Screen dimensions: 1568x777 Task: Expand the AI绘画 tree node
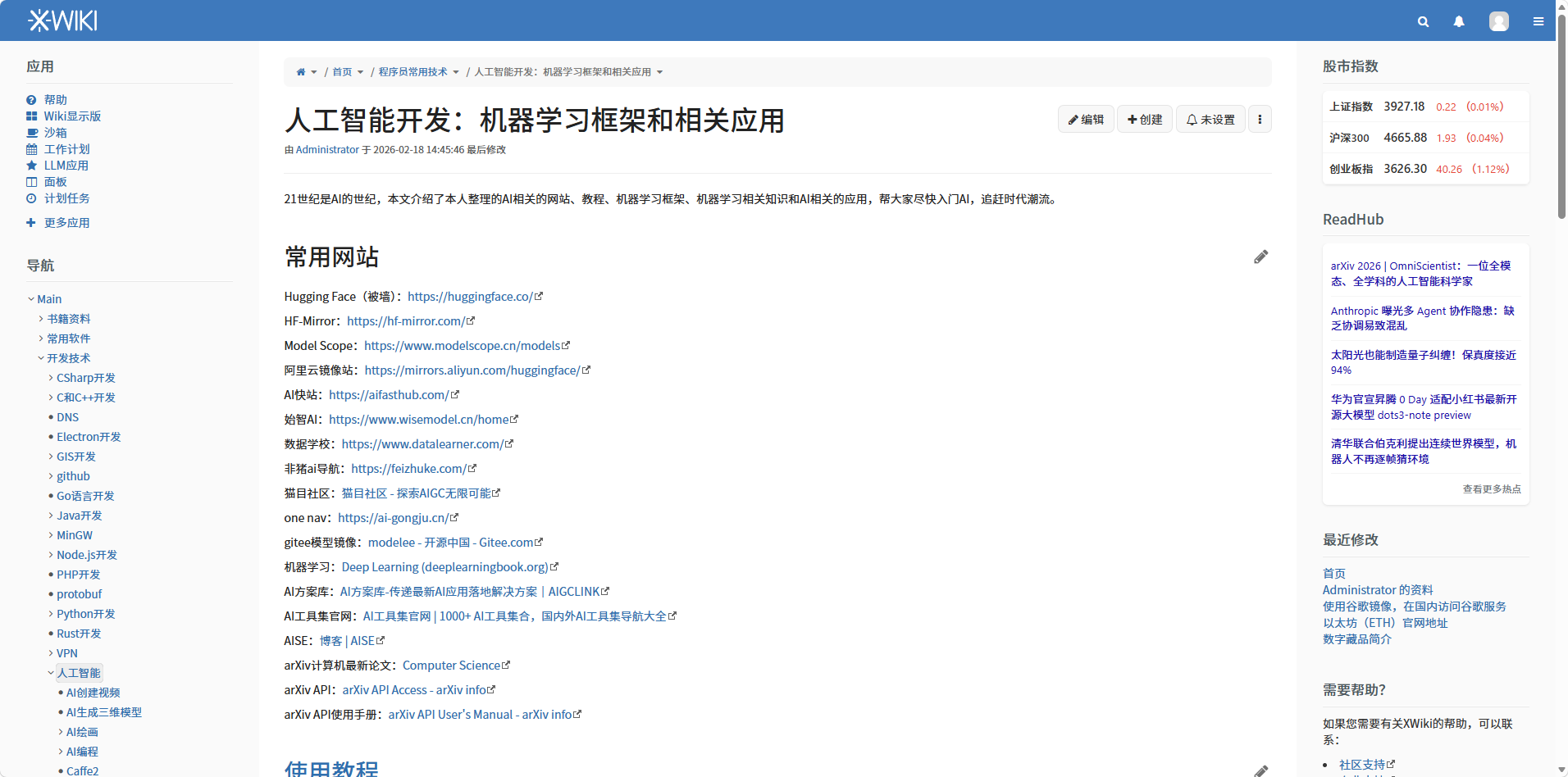tap(61, 732)
